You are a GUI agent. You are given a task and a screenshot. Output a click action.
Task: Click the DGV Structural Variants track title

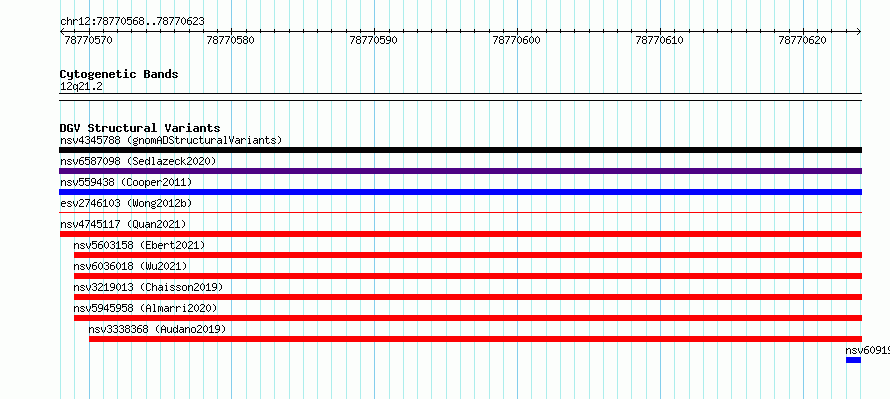coord(140,128)
